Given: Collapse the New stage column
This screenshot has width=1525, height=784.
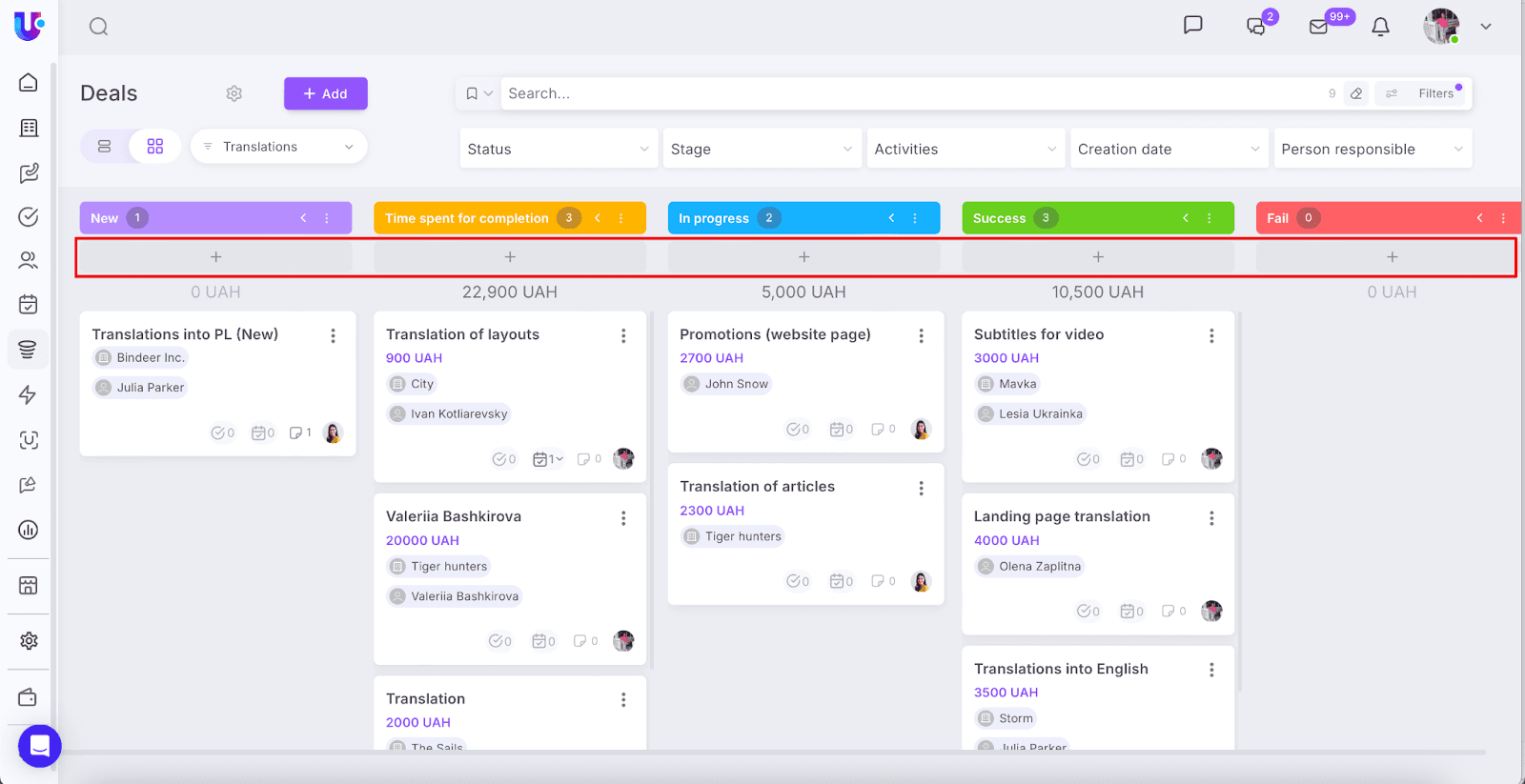Looking at the screenshot, I should click(303, 218).
